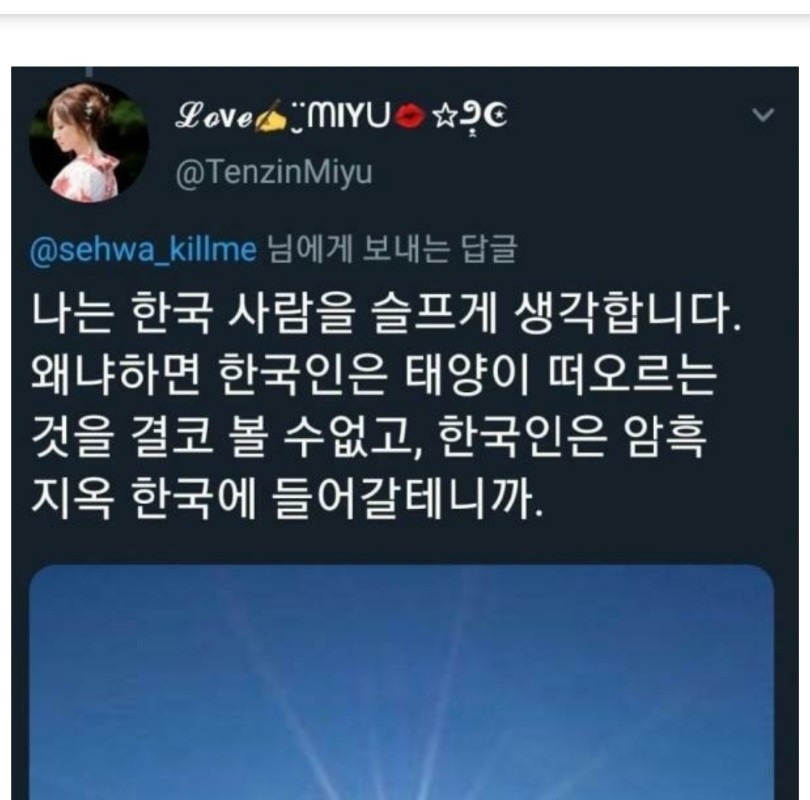Click the crescent moon symbol in name
Viewport: 810px width, 800px height.
[x=496, y=116]
